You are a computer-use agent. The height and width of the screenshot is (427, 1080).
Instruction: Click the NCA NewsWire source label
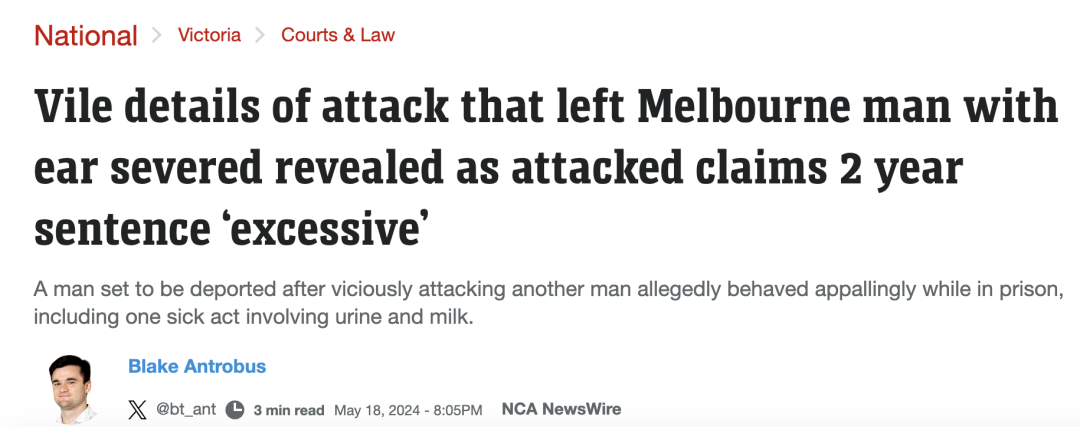pyautogui.click(x=561, y=409)
